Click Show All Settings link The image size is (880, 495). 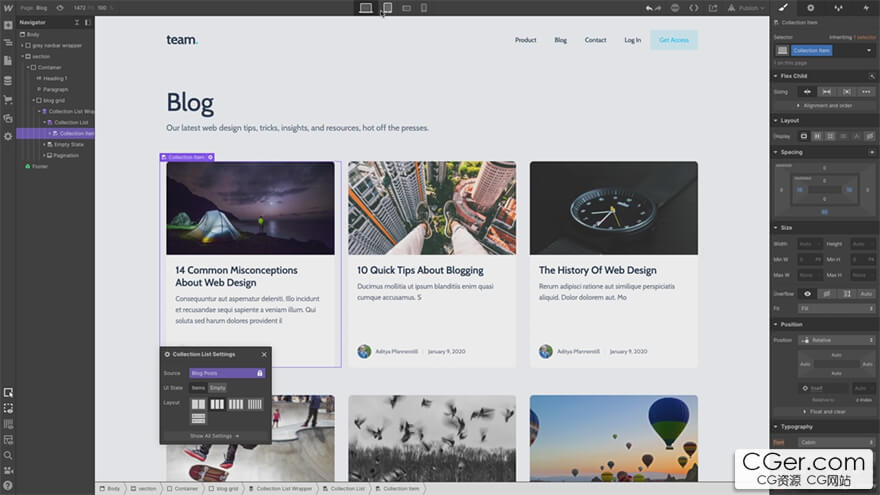pos(214,436)
